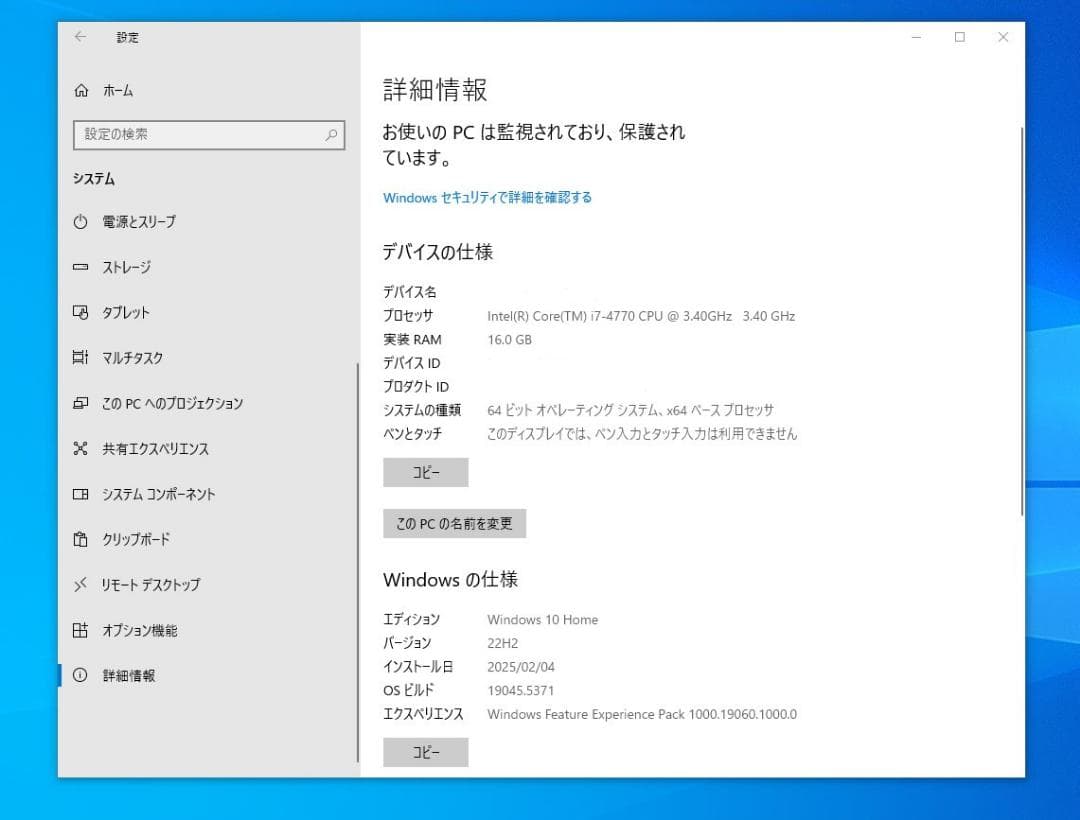Screen dimensions: 1080x820
Task: Select 詳細情報 in the sidebar
Action: pyautogui.click(x=130, y=675)
